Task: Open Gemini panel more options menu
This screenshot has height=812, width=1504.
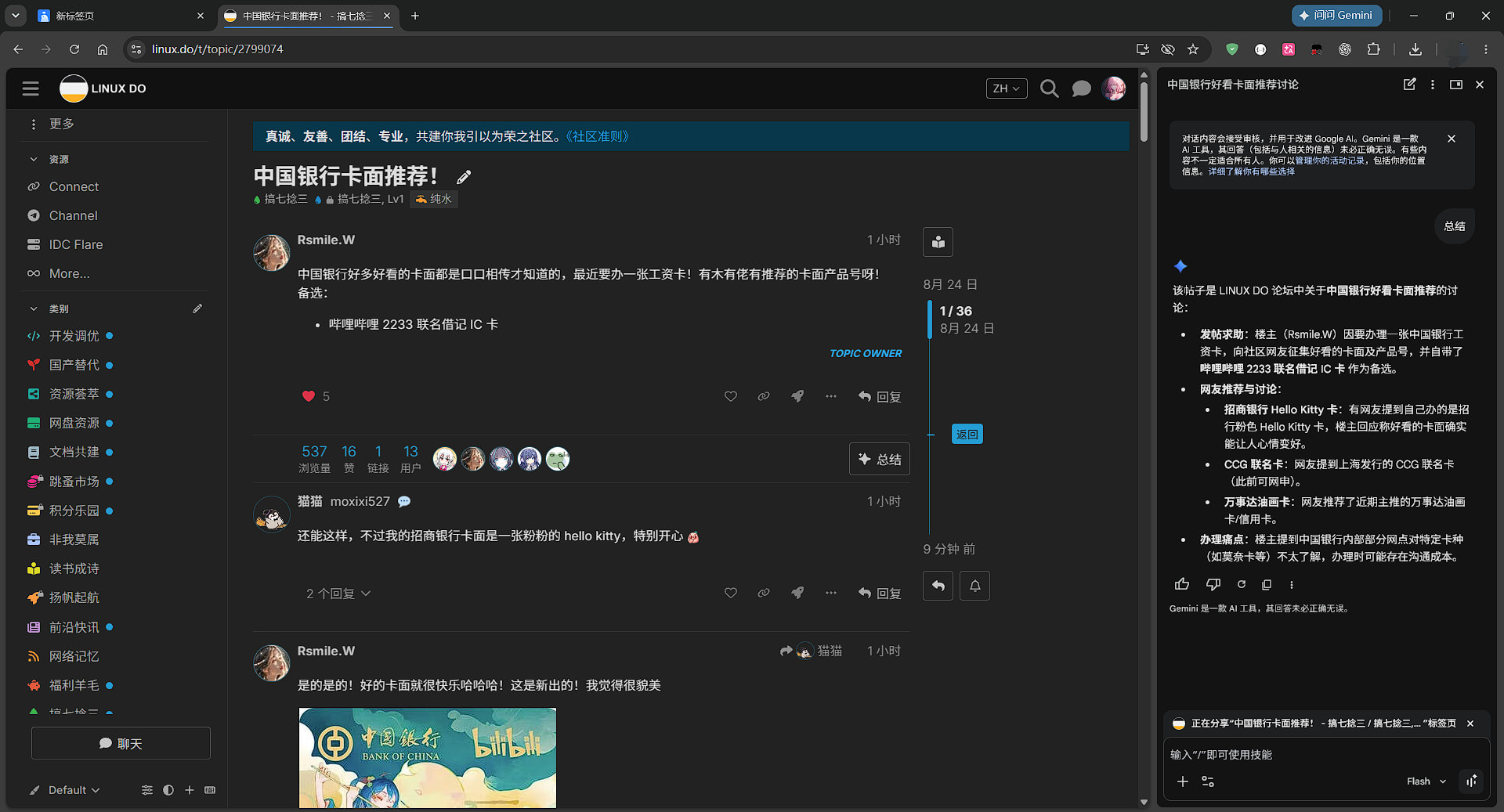Action: tap(1433, 85)
